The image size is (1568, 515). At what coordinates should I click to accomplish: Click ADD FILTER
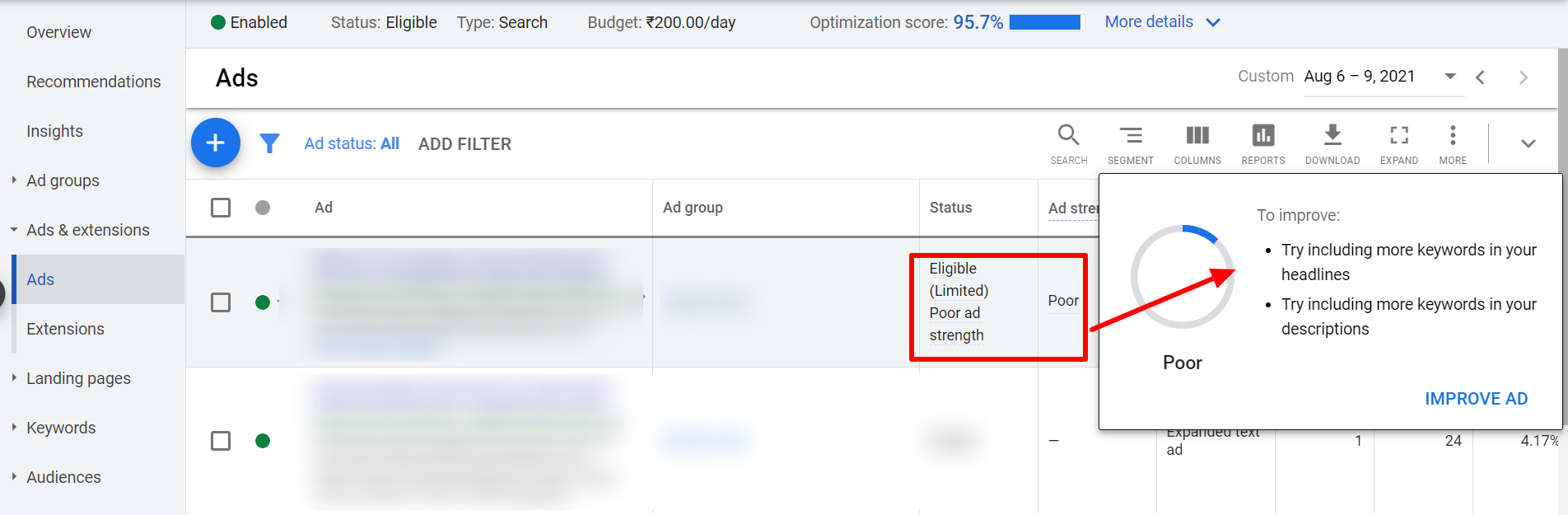click(464, 144)
